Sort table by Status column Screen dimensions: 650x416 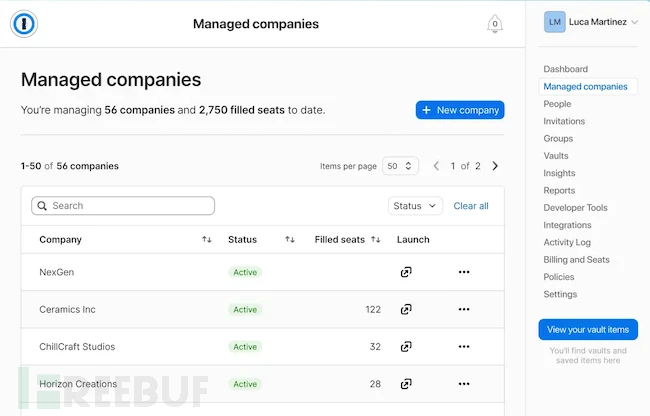pos(290,240)
